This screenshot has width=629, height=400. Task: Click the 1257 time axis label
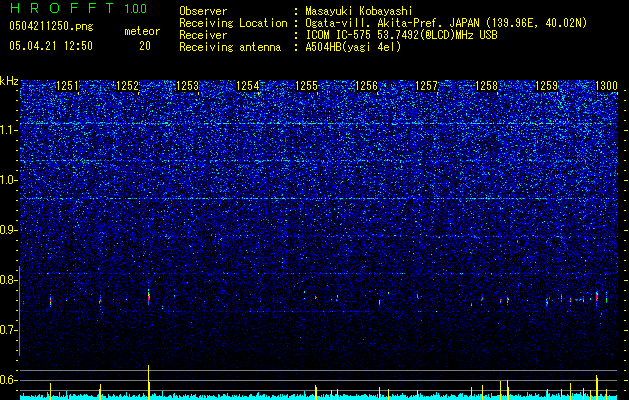426,86
